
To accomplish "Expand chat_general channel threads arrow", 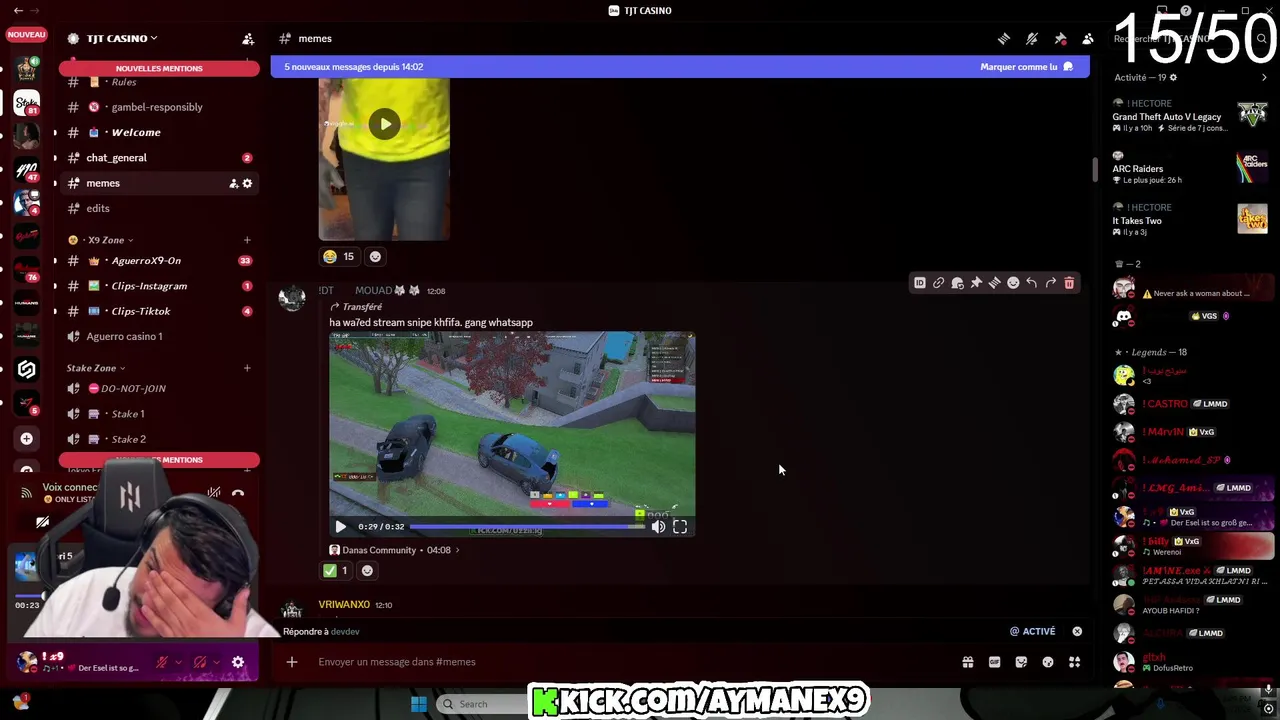I will (55, 158).
